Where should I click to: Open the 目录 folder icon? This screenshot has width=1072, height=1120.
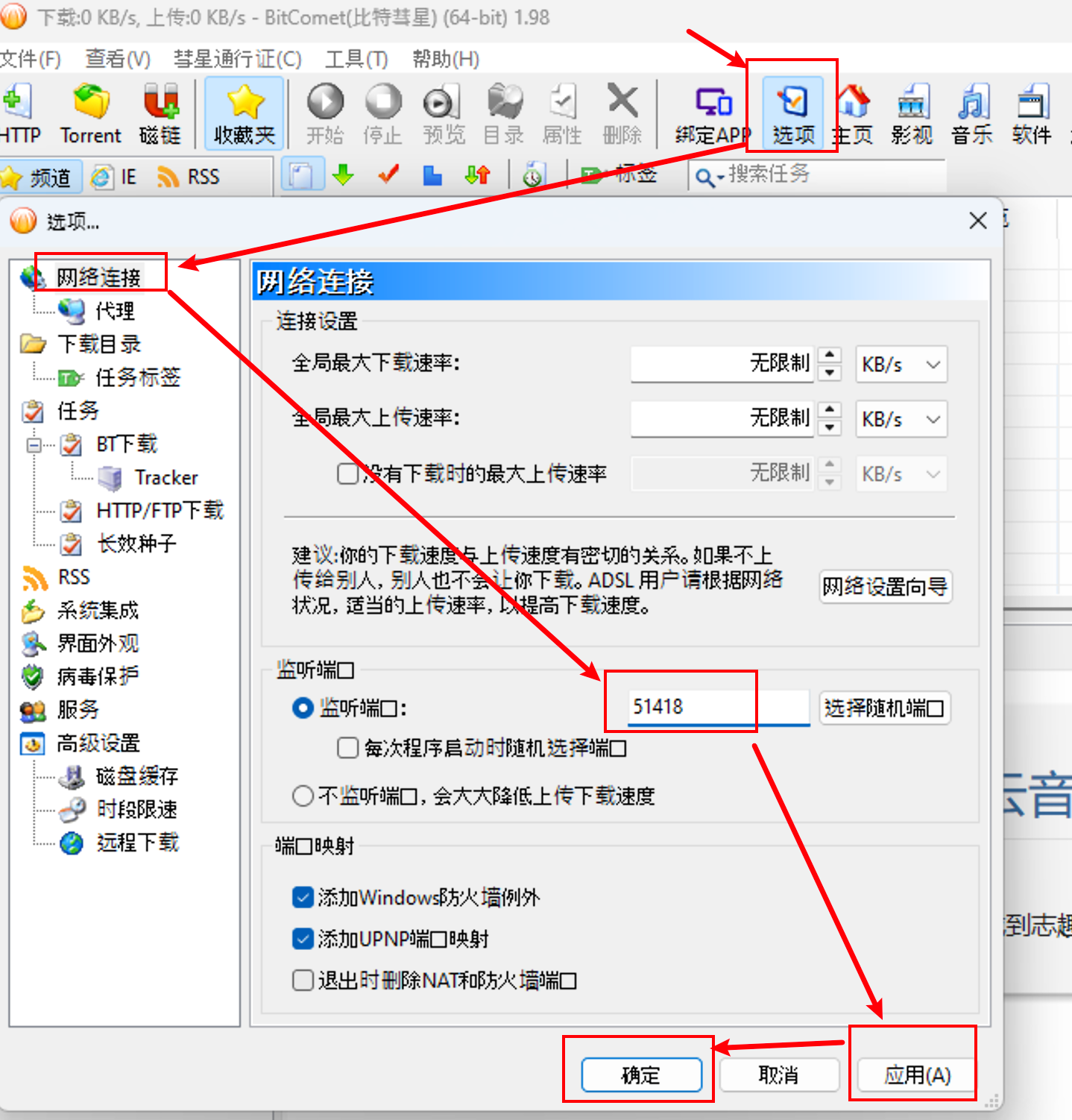pyautogui.click(x=504, y=114)
